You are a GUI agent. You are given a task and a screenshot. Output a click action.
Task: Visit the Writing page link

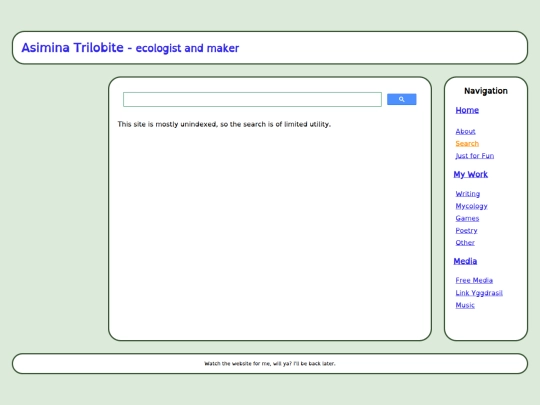[x=468, y=194]
